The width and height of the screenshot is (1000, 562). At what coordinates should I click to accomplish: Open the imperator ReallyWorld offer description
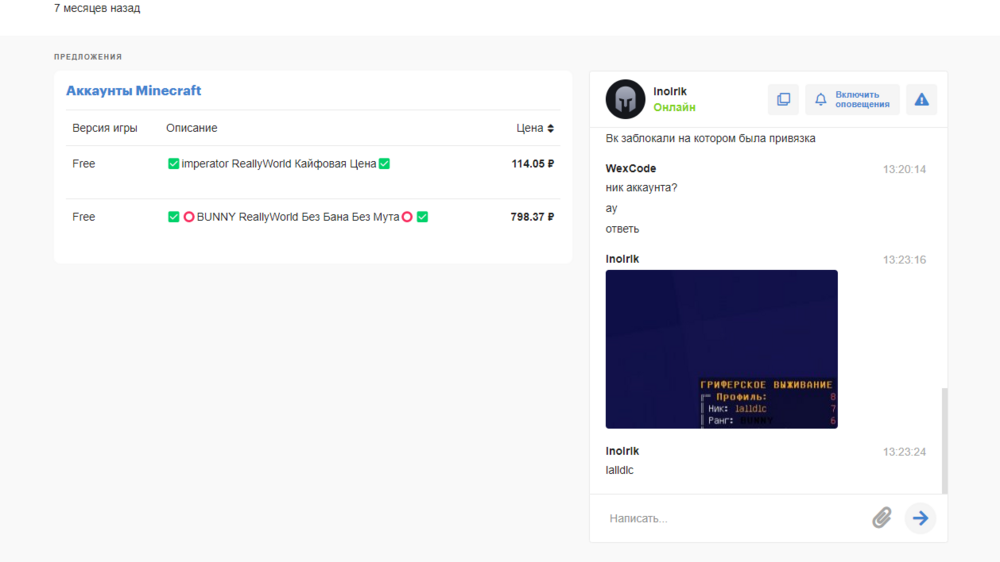[279, 164]
